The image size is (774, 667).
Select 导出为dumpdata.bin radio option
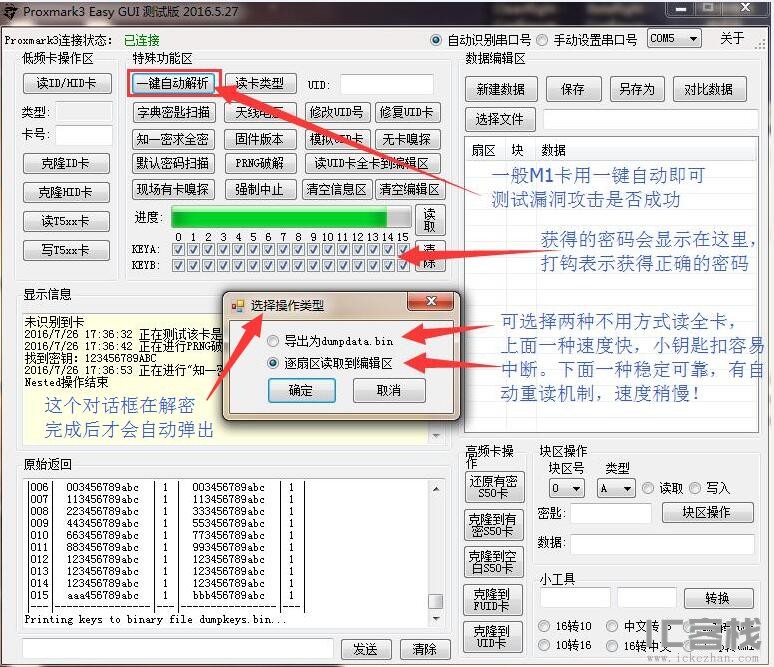coord(272,341)
